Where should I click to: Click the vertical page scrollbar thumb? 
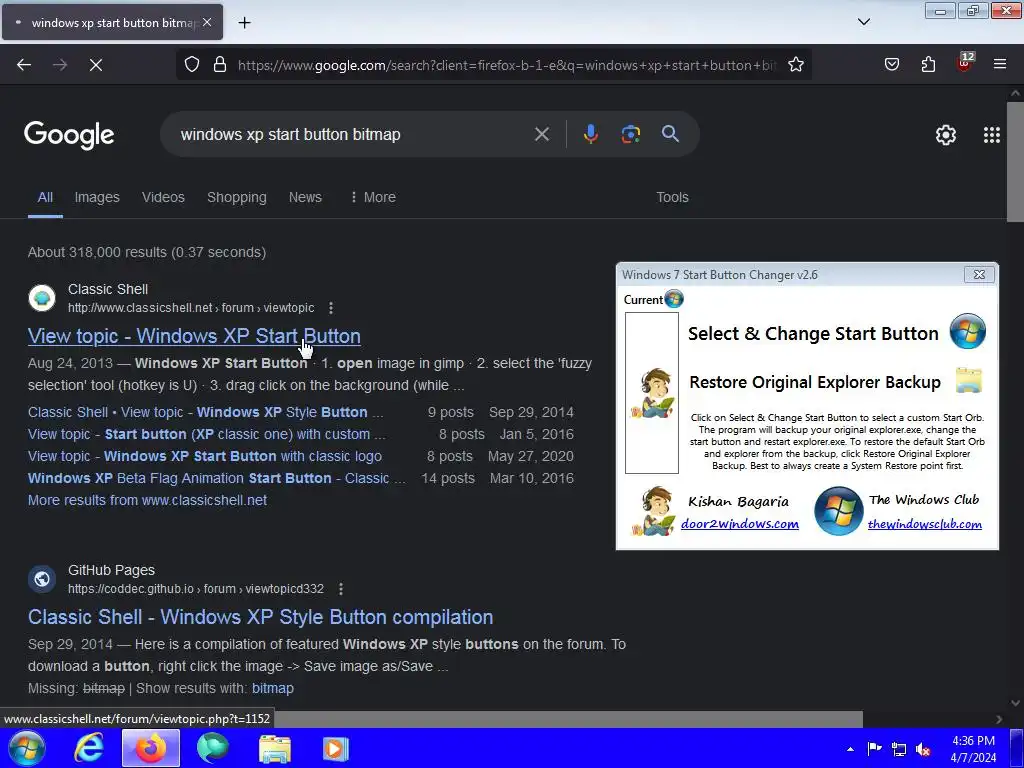[1015, 162]
